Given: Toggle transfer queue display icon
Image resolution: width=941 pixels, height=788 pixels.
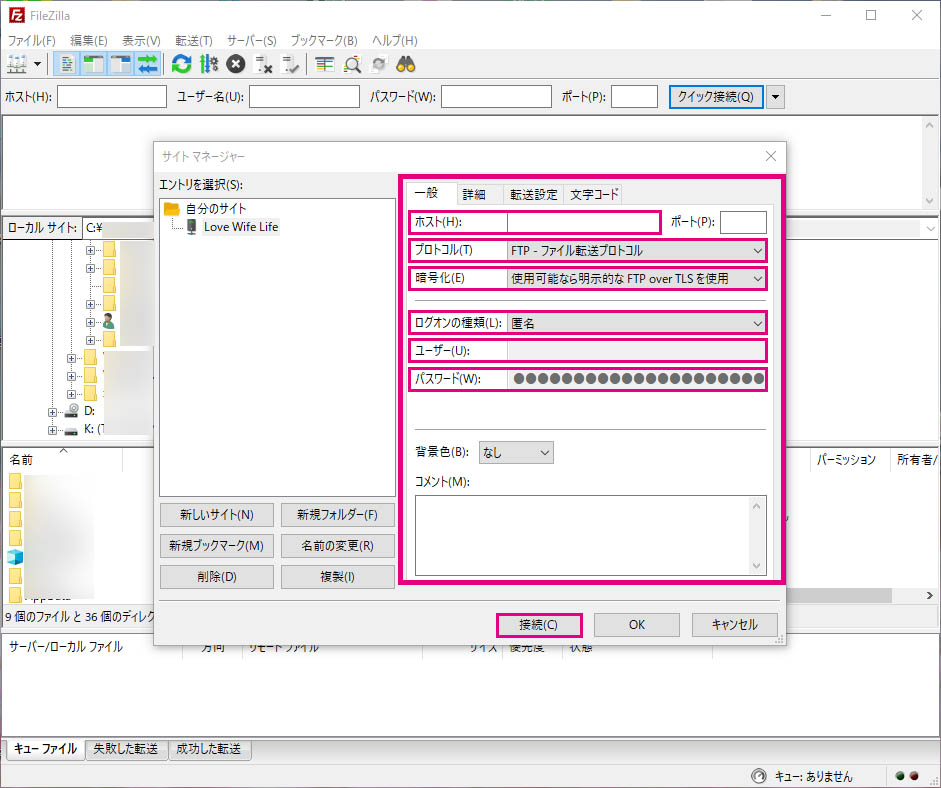Looking at the screenshot, I should pos(148,64).
